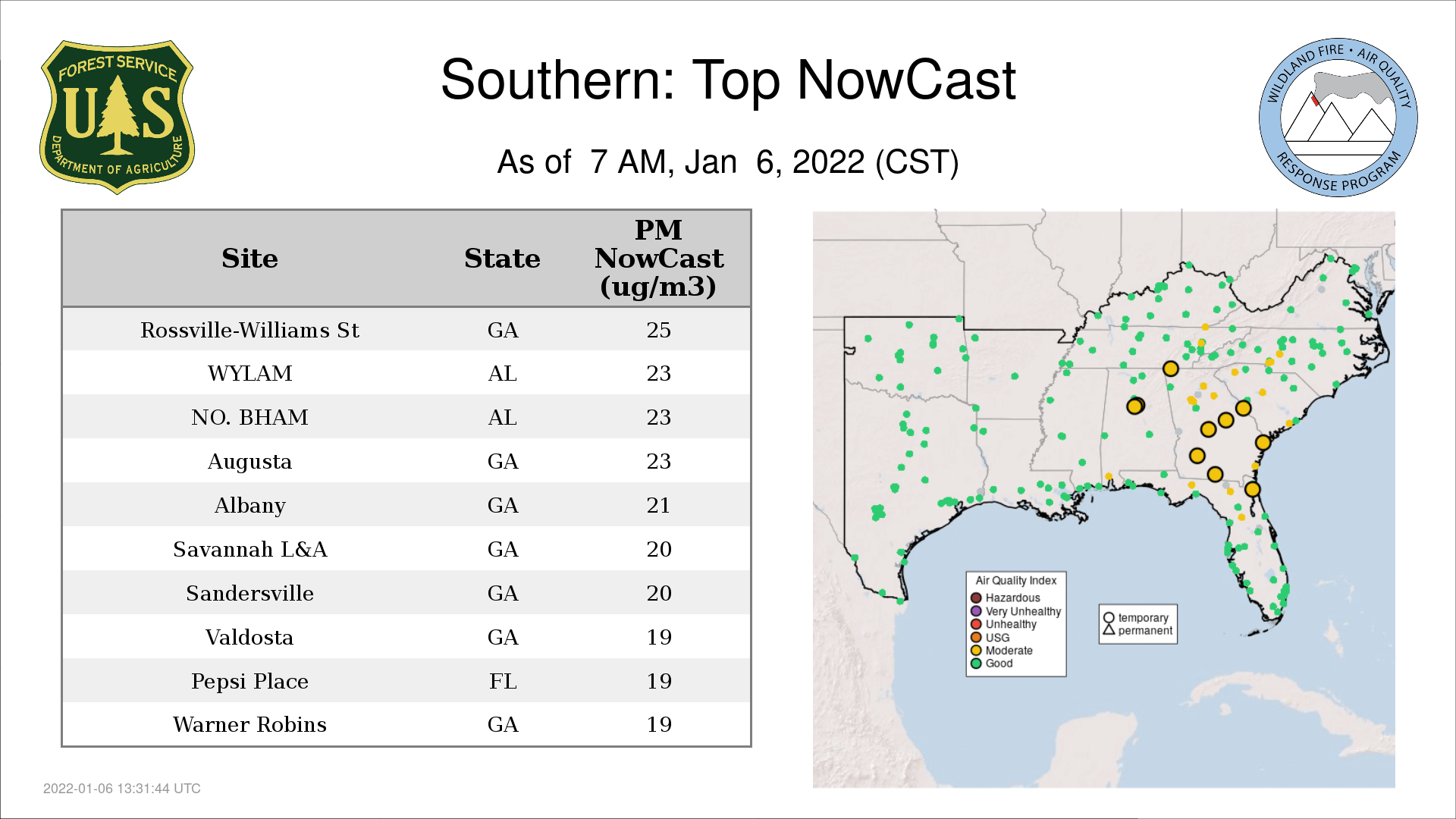Select the Augusta site name
The width and height of the screenshot is (1456, 819).
pyautogui.click(x=249, y=461)
